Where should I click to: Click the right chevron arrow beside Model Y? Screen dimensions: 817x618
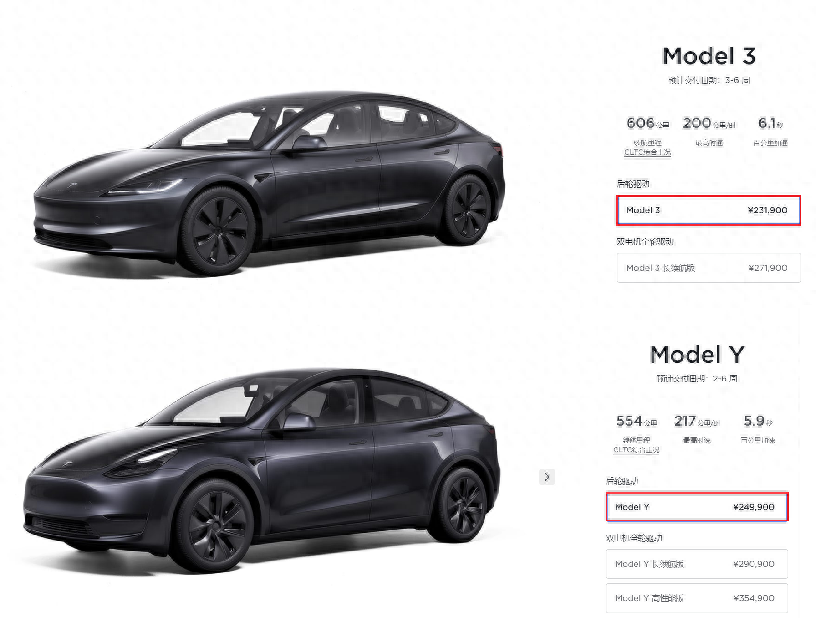pyautogui.click(x=547, y=477)
